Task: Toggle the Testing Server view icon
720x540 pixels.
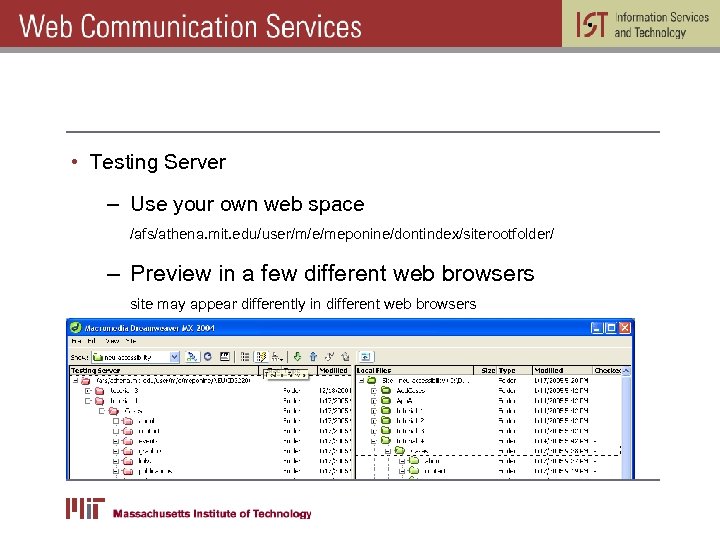Action: (262, 357)
